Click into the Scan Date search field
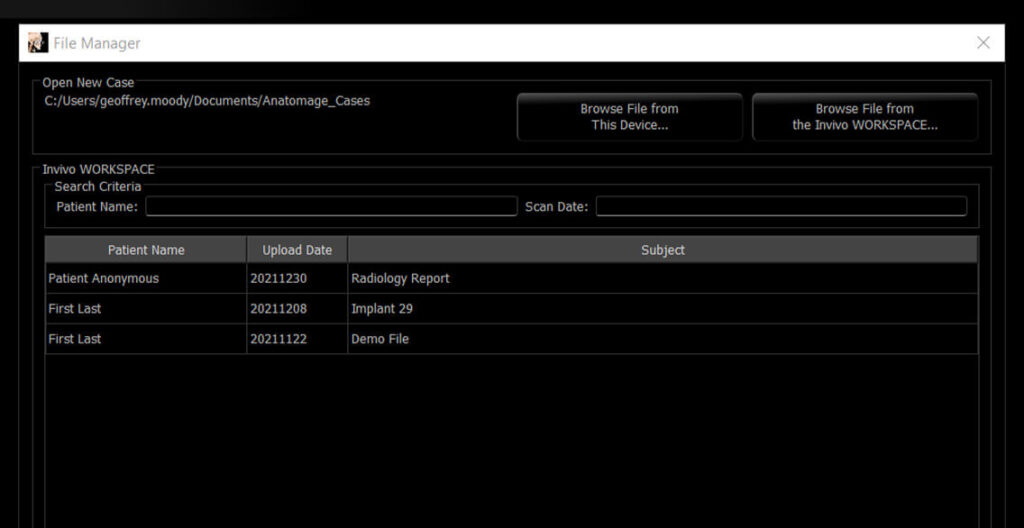The image size is (1024, 528). tap(781, 206)
